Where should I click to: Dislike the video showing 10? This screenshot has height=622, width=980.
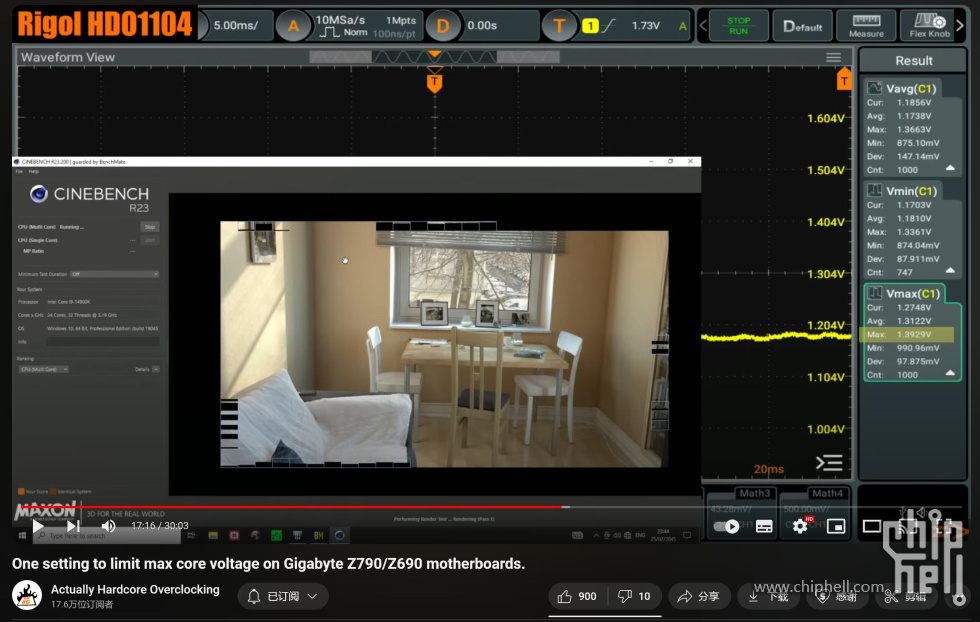click(x=634, y=596)
